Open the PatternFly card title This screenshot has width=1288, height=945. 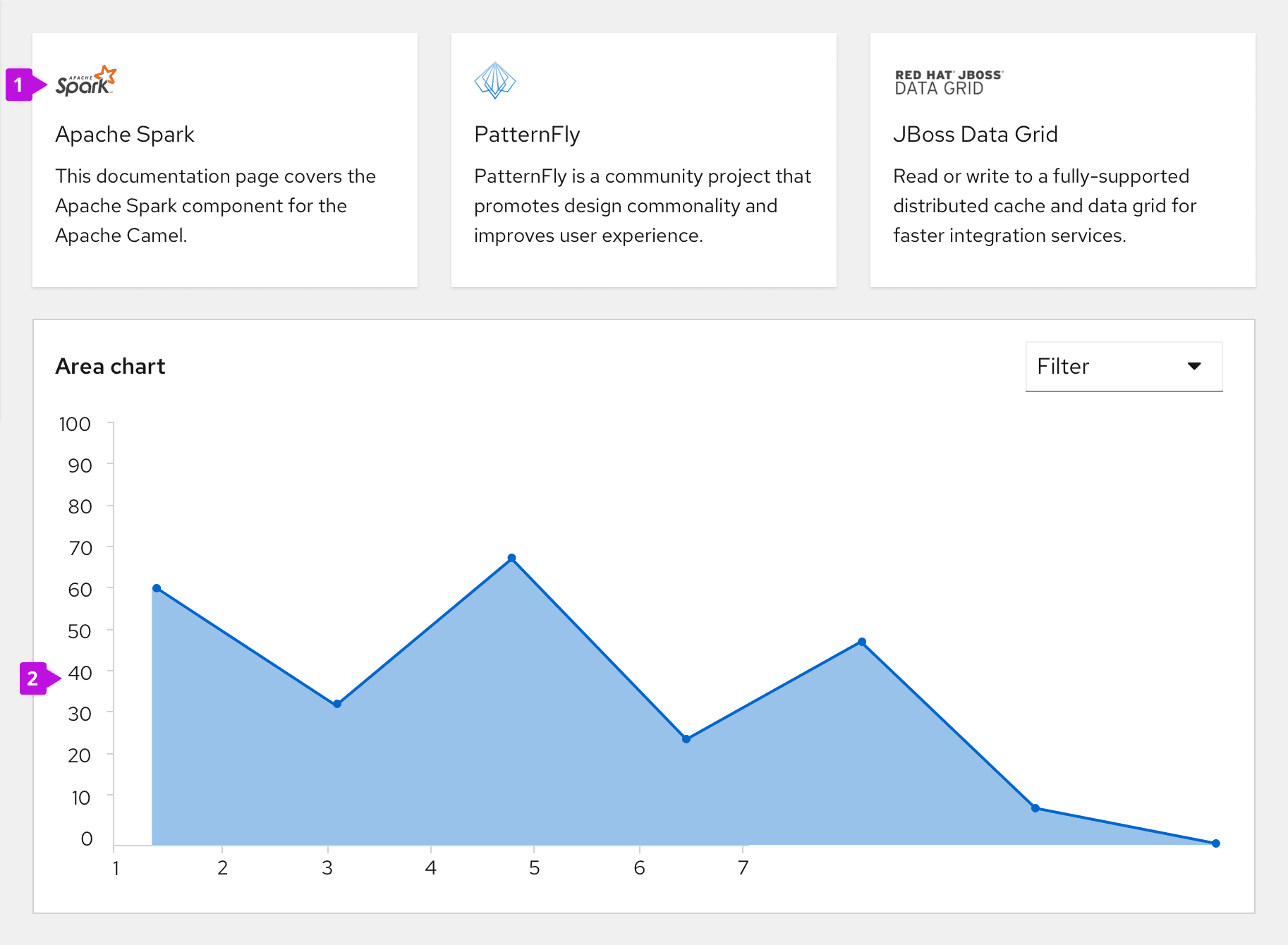tap(527, 134)
